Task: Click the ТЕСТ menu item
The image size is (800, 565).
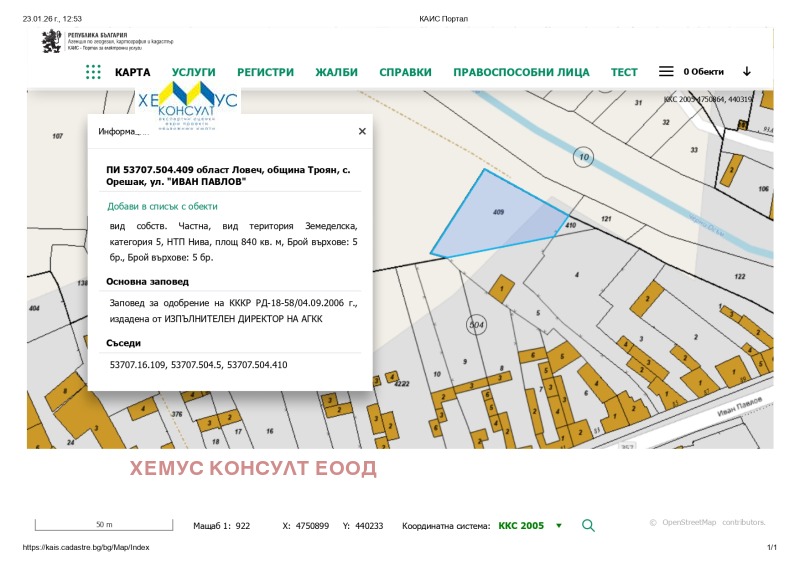Action: 624,72
